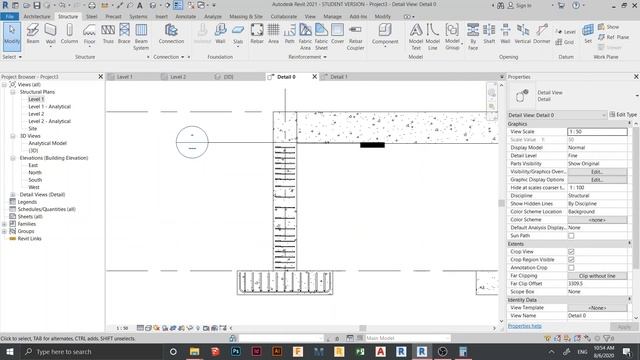Expand the Families node
Image resolution: width=640 pixels, height=360 pixels.
coord(4,224)
